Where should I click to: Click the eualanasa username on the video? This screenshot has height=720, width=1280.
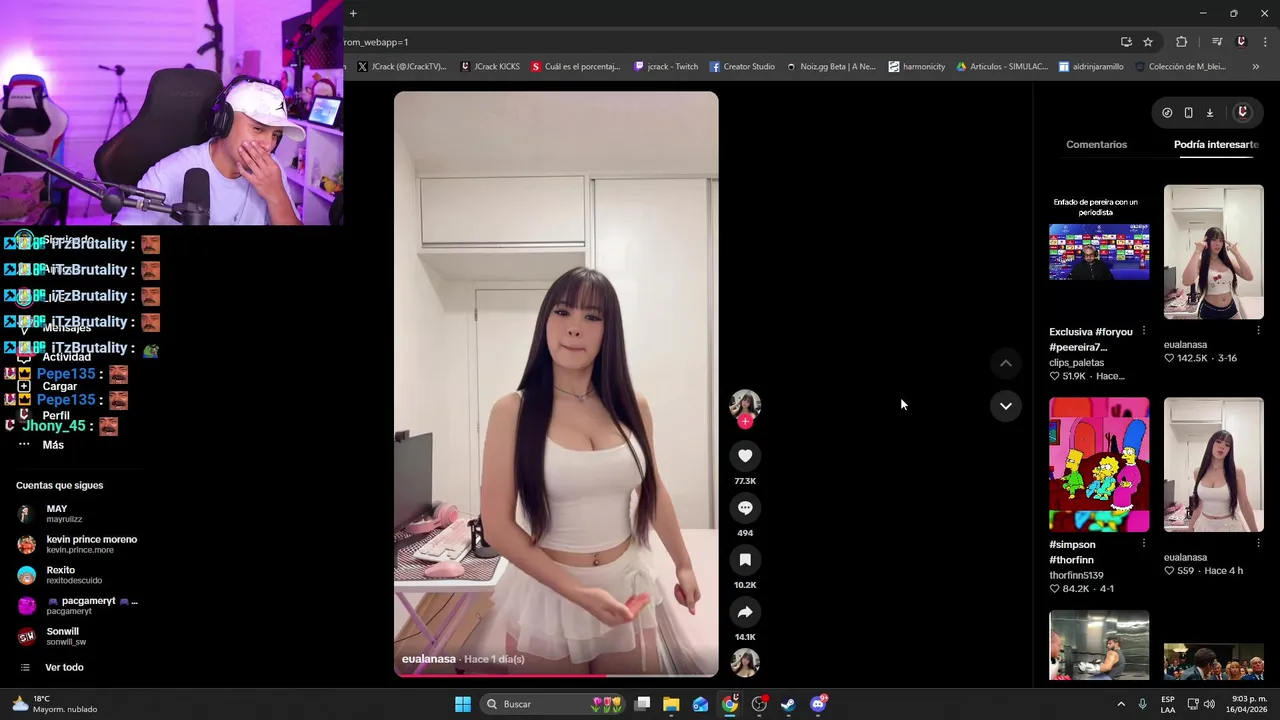tap(429, 659)
